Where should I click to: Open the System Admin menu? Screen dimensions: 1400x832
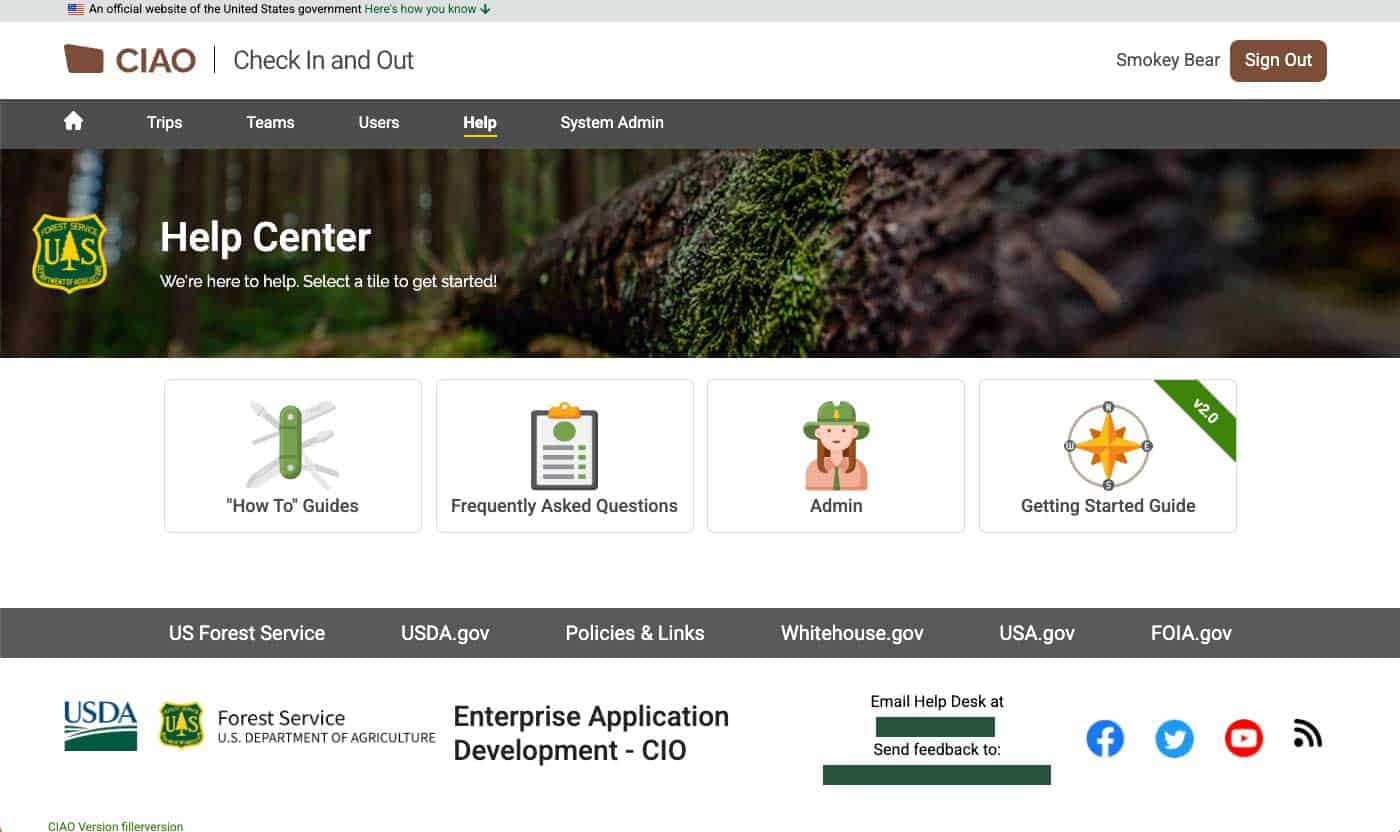611,122
